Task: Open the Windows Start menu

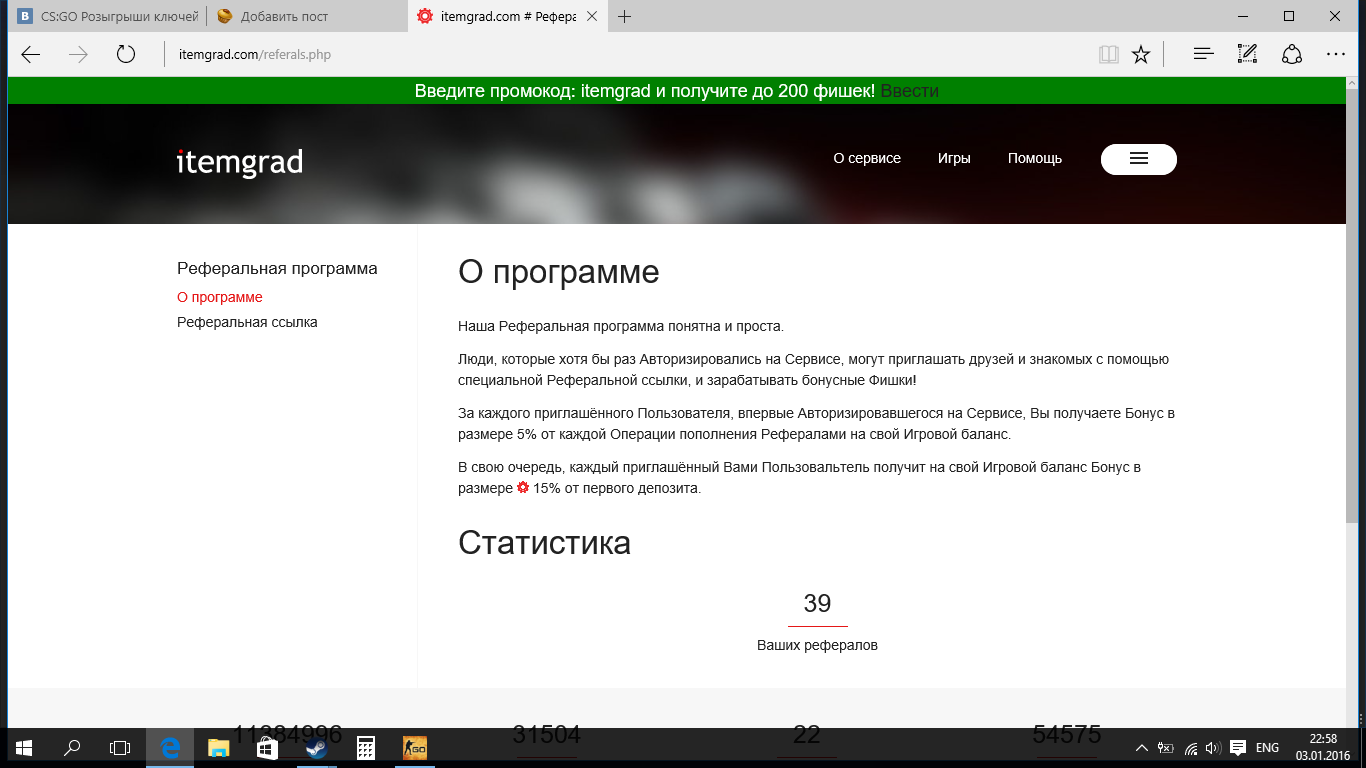Action: tap(24, 747)
